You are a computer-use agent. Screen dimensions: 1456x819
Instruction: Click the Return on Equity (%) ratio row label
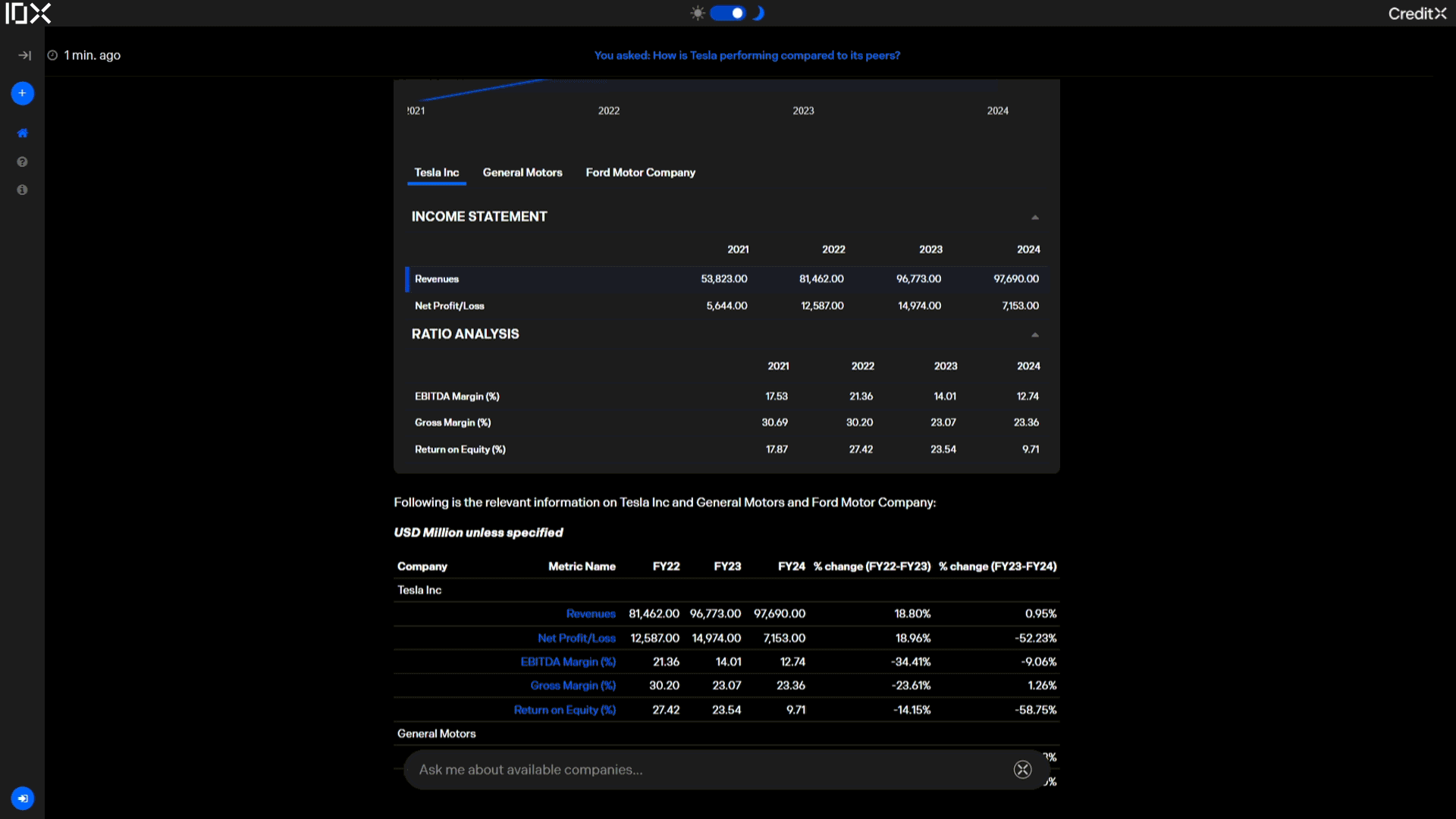tap(460, 450)
